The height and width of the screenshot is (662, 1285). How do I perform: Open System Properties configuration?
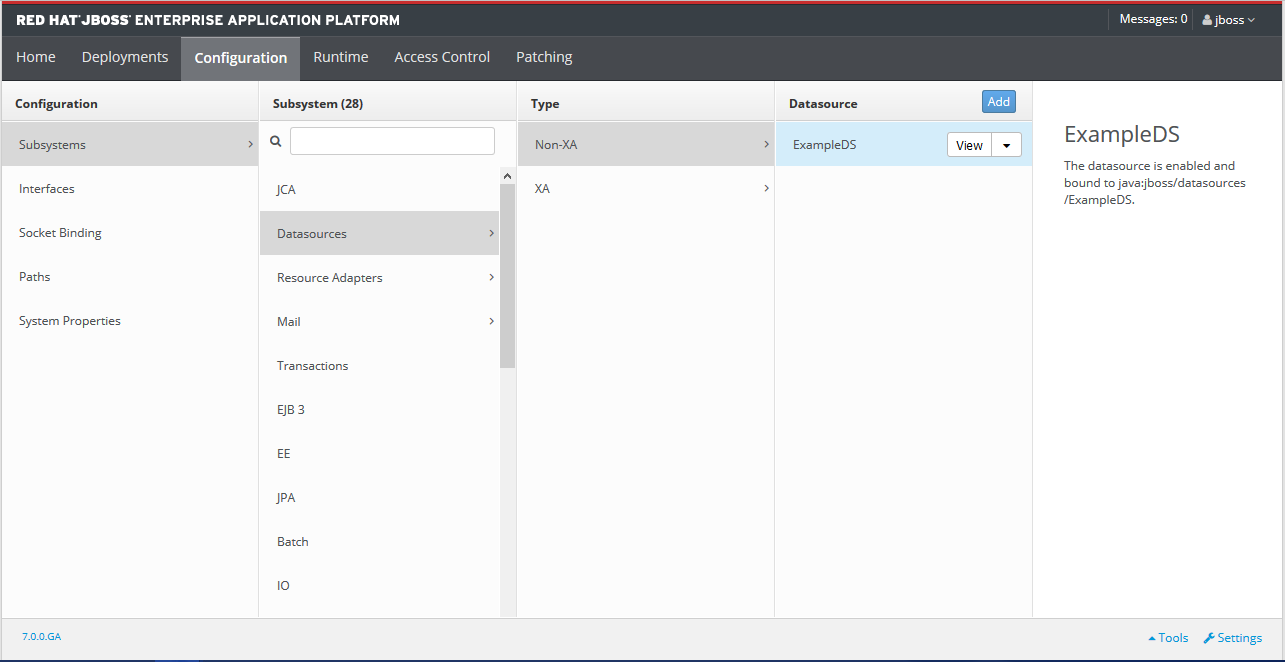(130, 320)
